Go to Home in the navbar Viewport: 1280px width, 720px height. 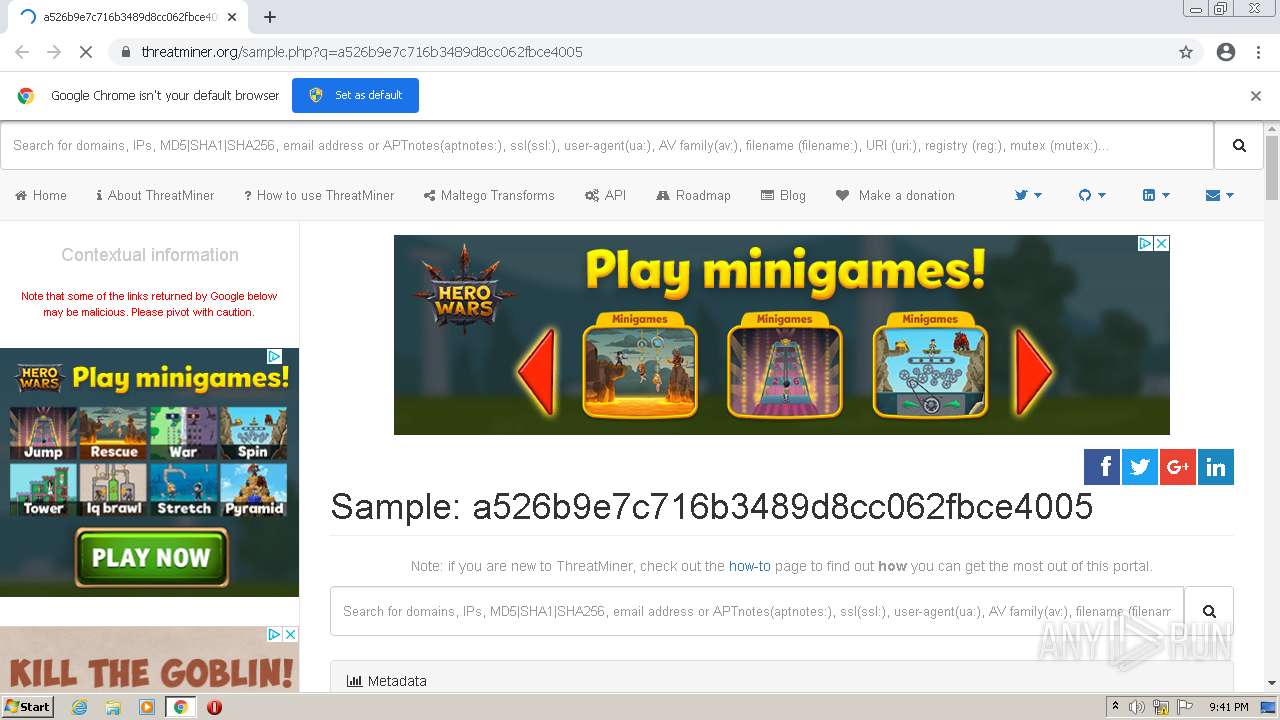tap(41, 195)
